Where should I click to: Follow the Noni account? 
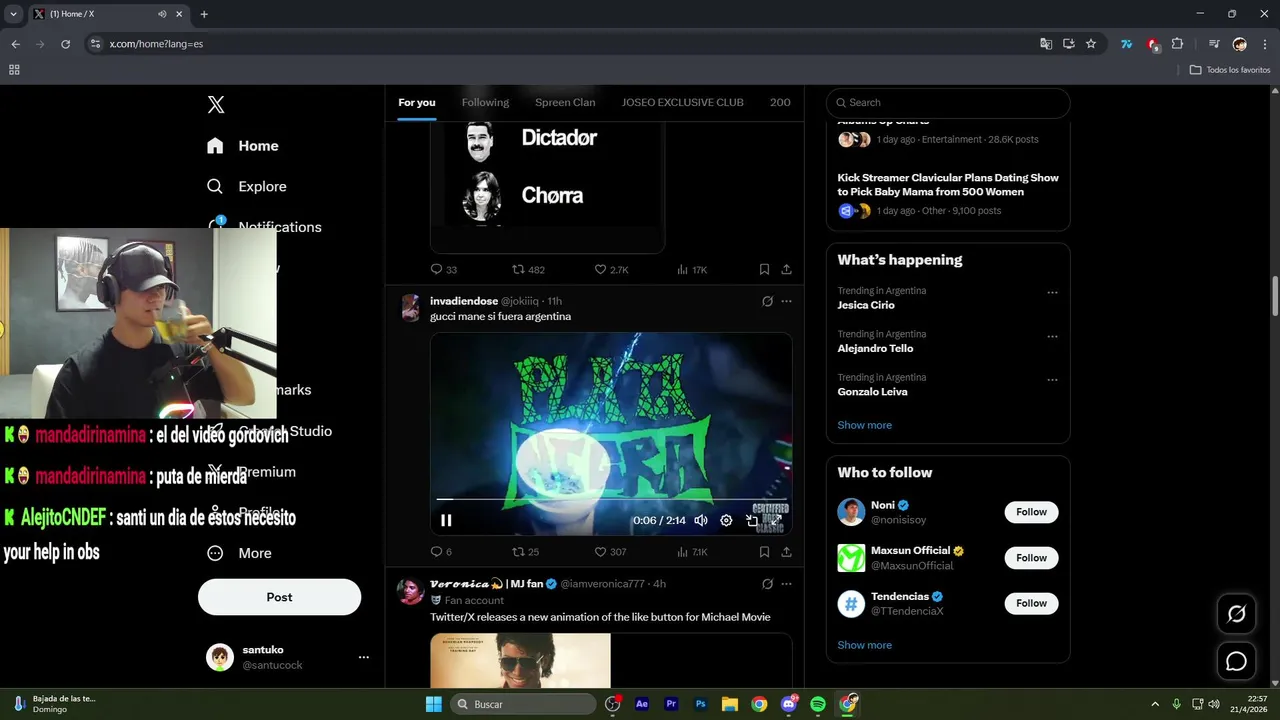[1031, 512]
